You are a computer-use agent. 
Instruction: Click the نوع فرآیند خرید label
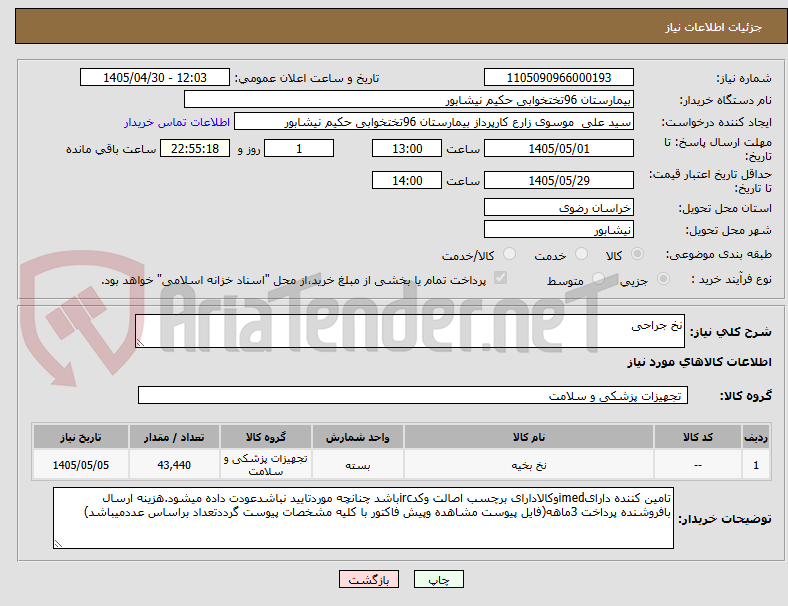(x=731, y=279)
